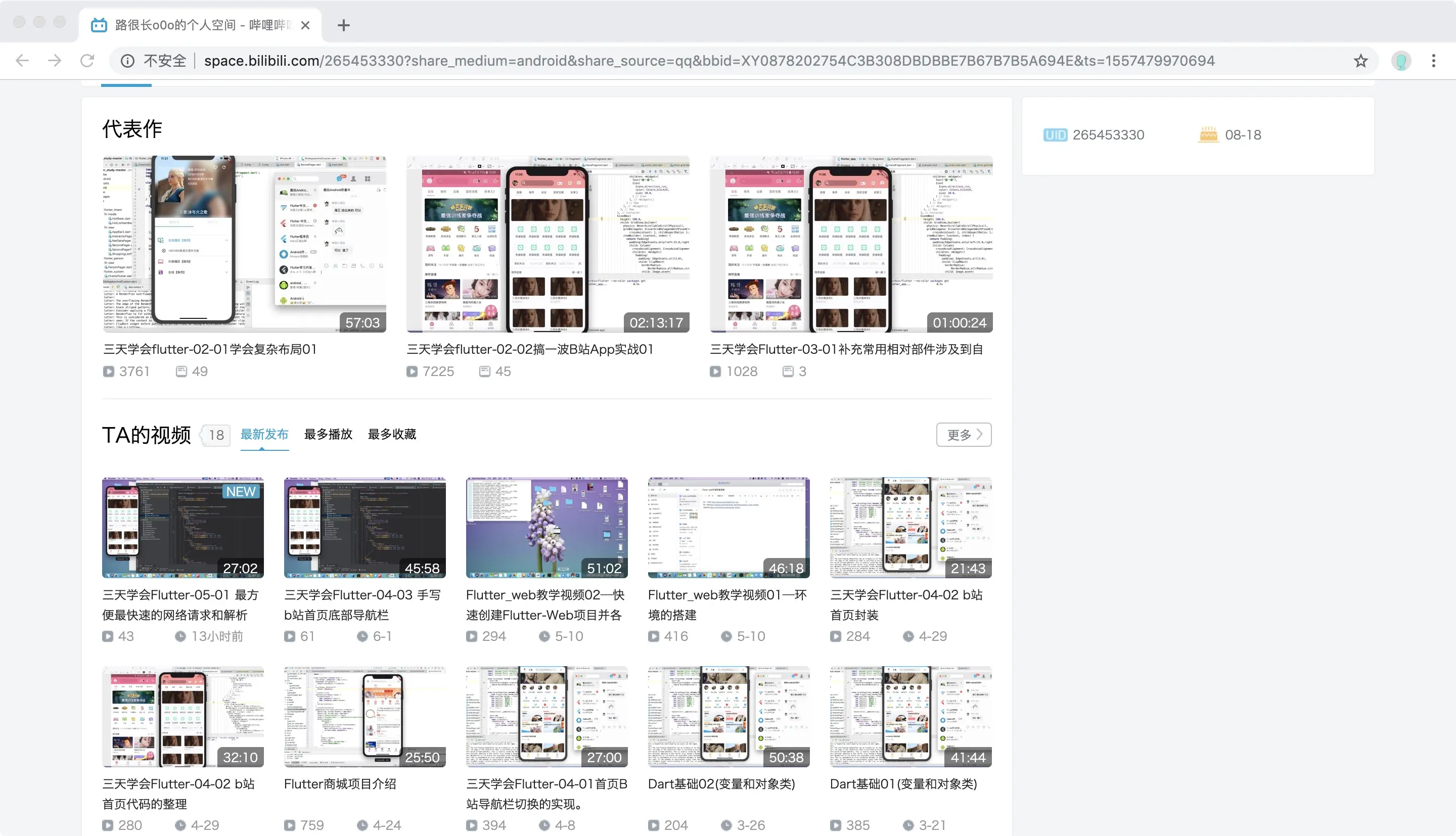The height and width of the screenshot is (836, 1456).
Task: Open title 三天学会Flutter-03-01补充常用相对部件
Action: [x=846, y=349]
